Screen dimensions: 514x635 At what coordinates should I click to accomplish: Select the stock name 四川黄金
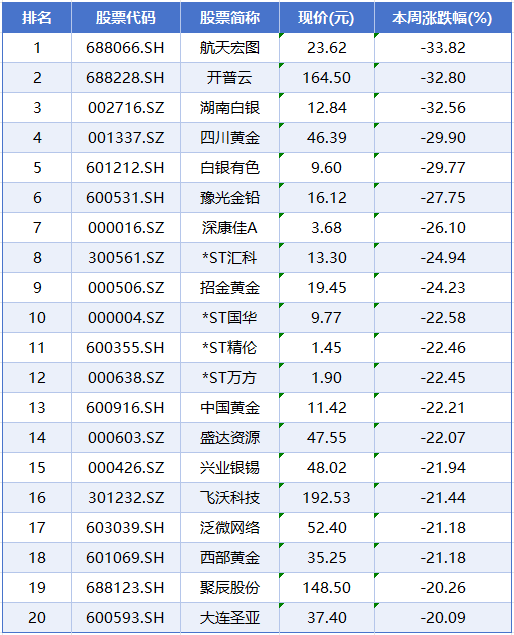click(x=230, y=138)
